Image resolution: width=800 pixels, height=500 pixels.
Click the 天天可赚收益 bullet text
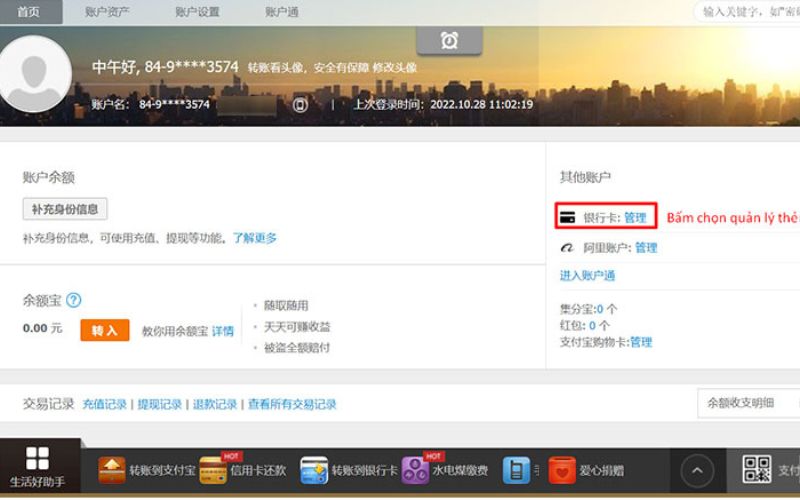coord(297,327)
